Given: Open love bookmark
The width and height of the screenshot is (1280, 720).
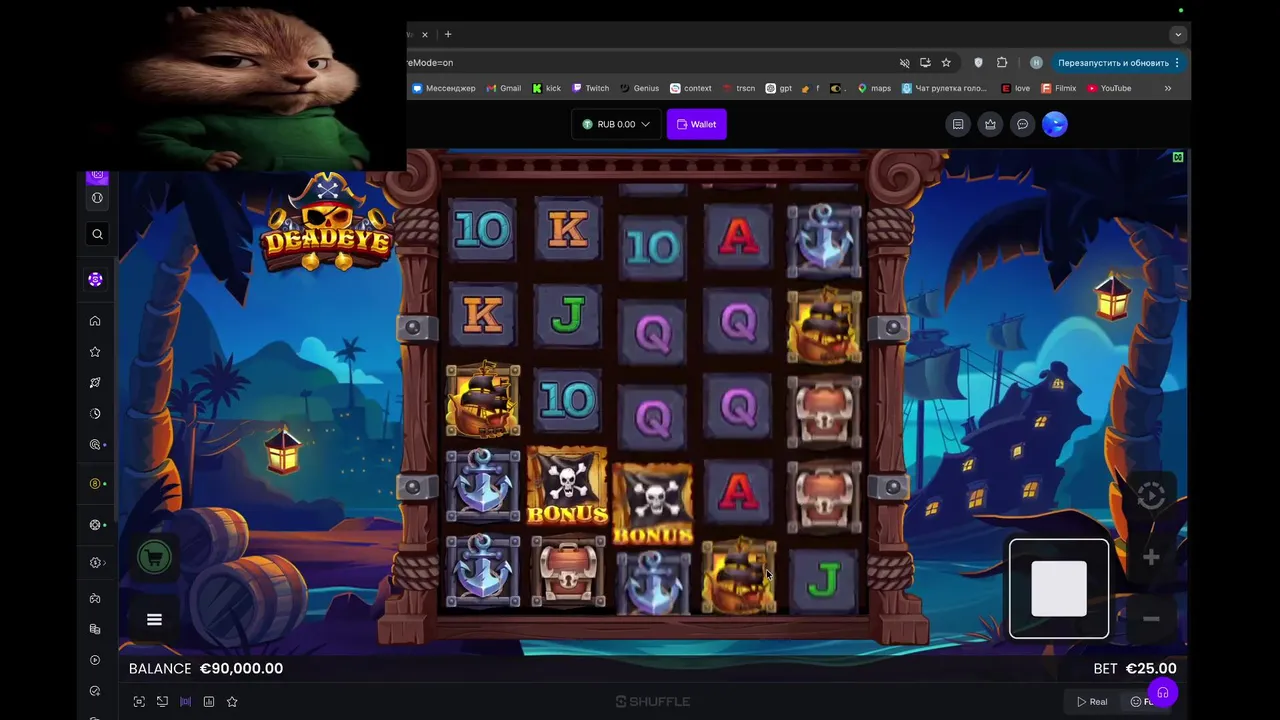Looking at the screenshot, I should (x=1016, y=88).
